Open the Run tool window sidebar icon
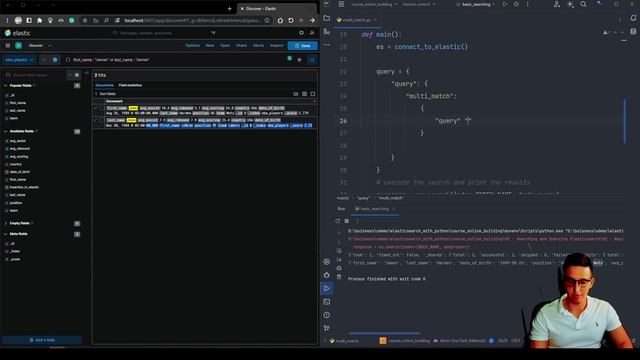The width and height of the screenshot is (640, 360). tap(327, 289)
